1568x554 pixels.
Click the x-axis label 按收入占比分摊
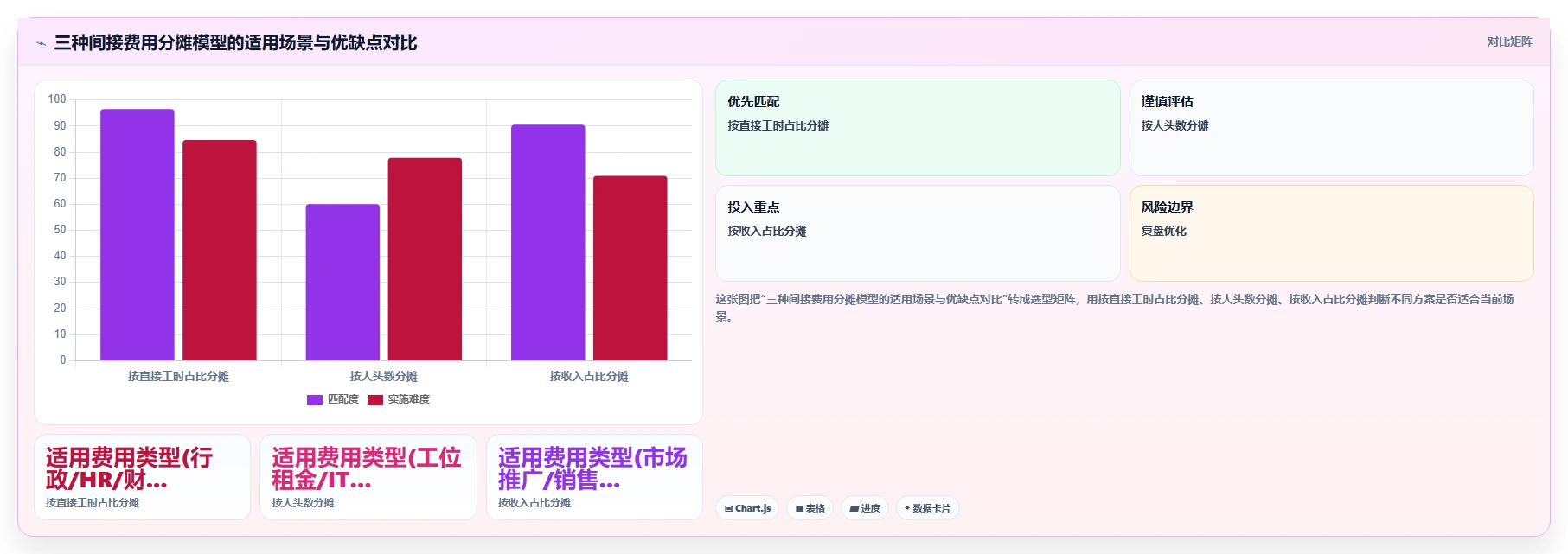coord(589,376)
